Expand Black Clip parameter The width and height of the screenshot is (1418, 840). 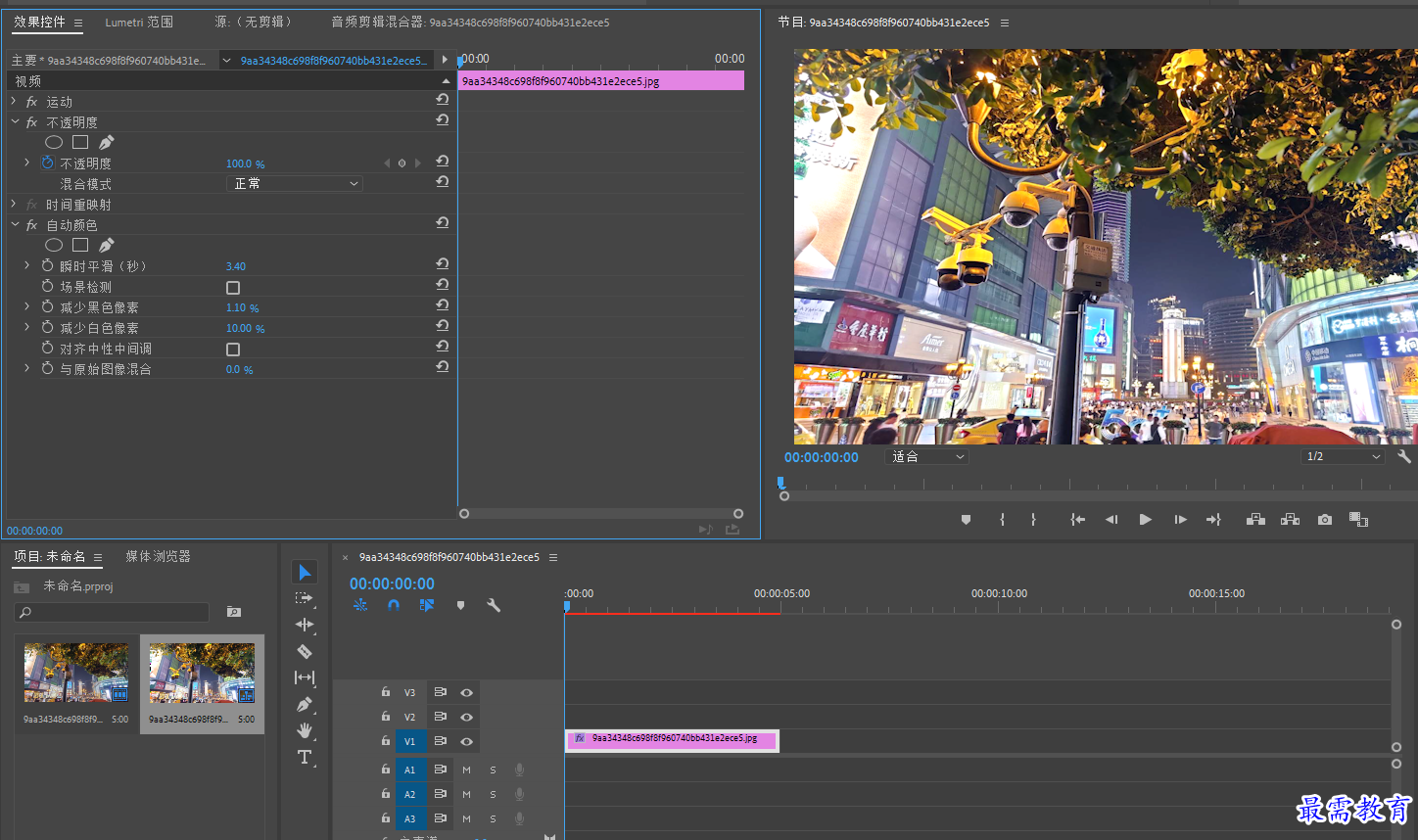coord(27,306)
